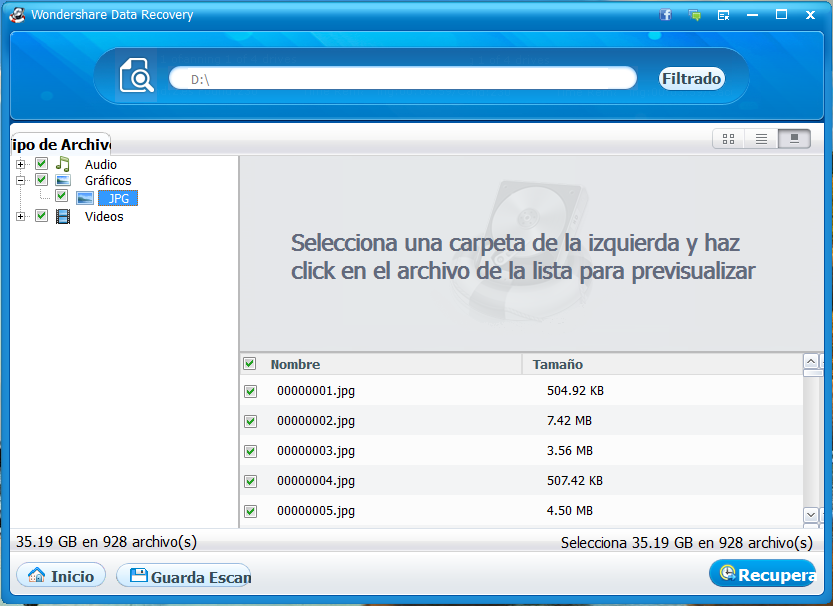This screenshot has height=606, width=833.
Task: Toggle the select-all checkbox beside Nombre
Action: (x=250, y=364)
